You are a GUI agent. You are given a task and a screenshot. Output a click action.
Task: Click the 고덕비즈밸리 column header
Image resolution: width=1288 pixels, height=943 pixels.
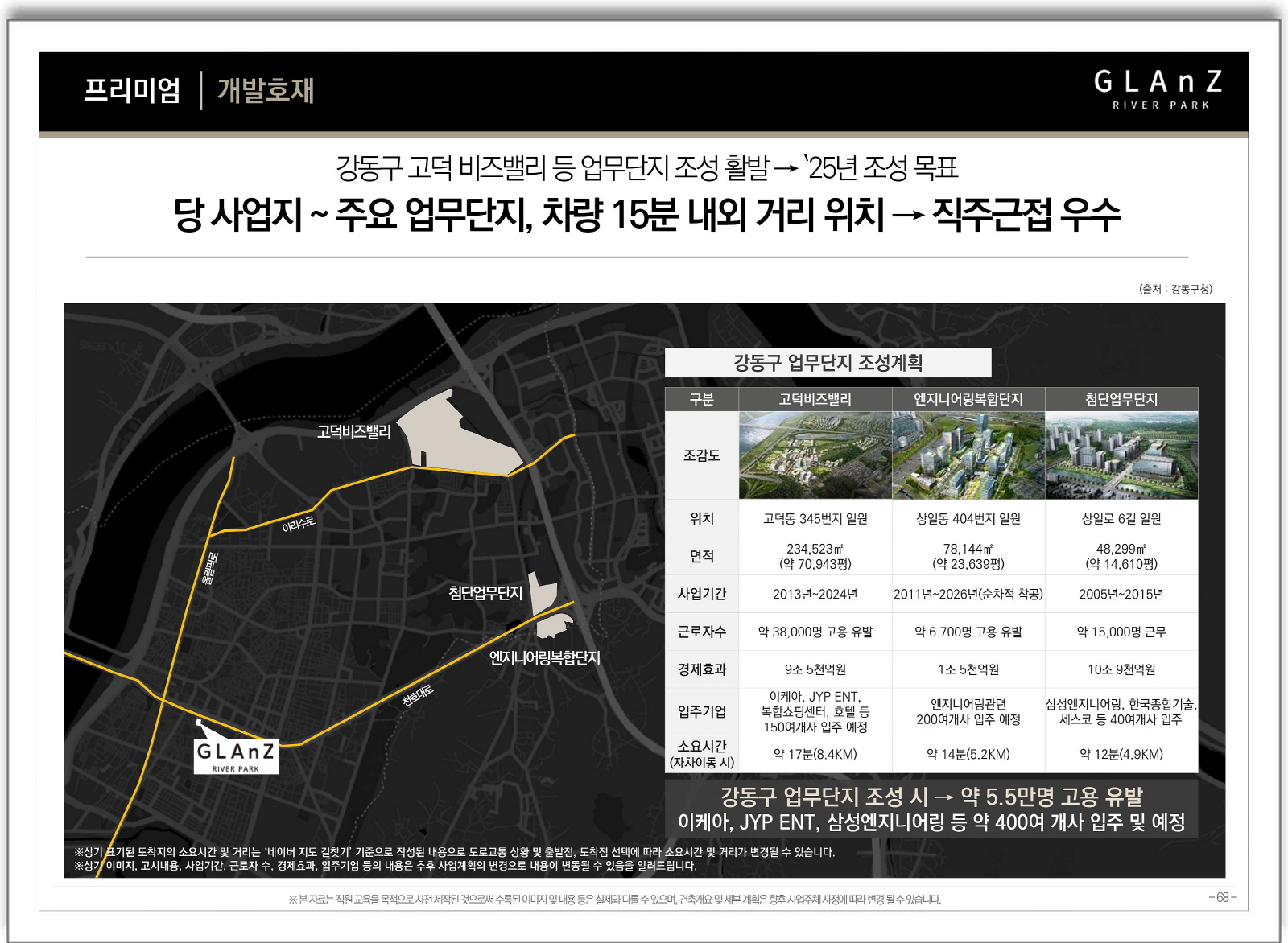click(815, 399)
